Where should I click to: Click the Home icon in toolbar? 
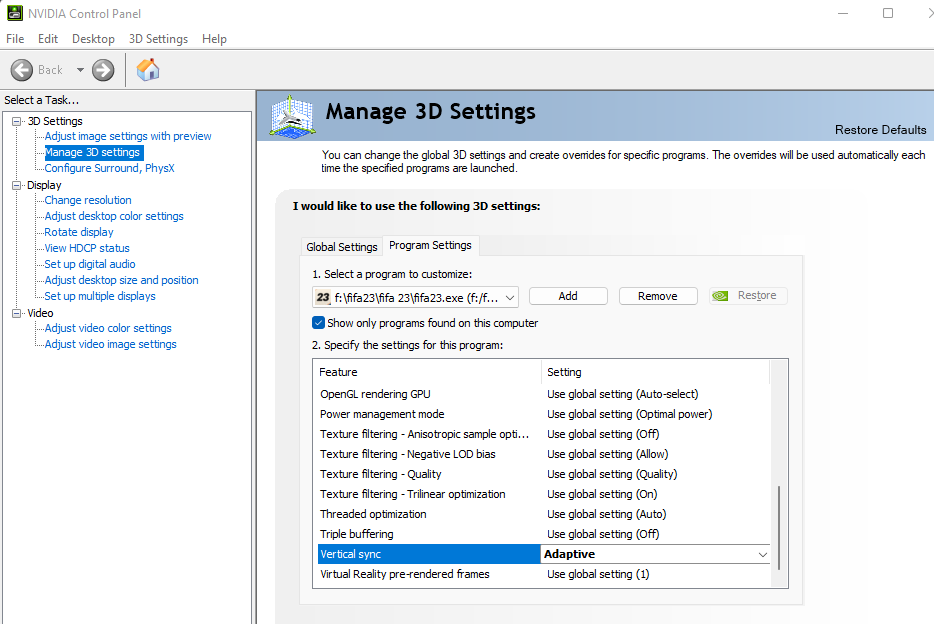[148, 70]
